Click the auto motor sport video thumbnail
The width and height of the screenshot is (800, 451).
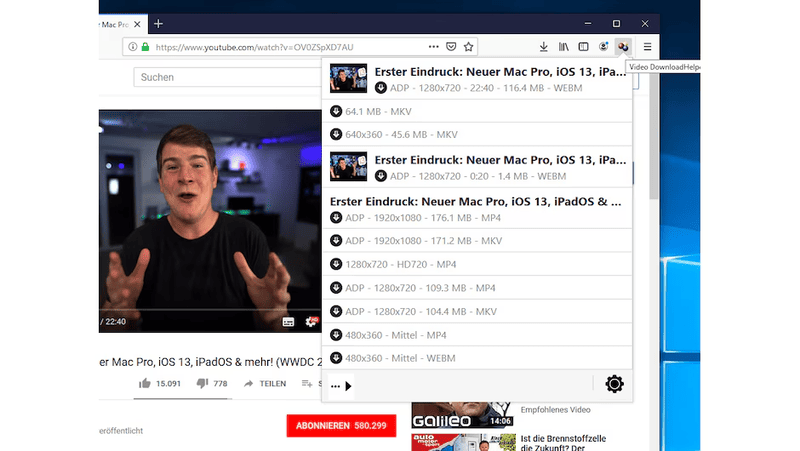(x=463, y=442)
